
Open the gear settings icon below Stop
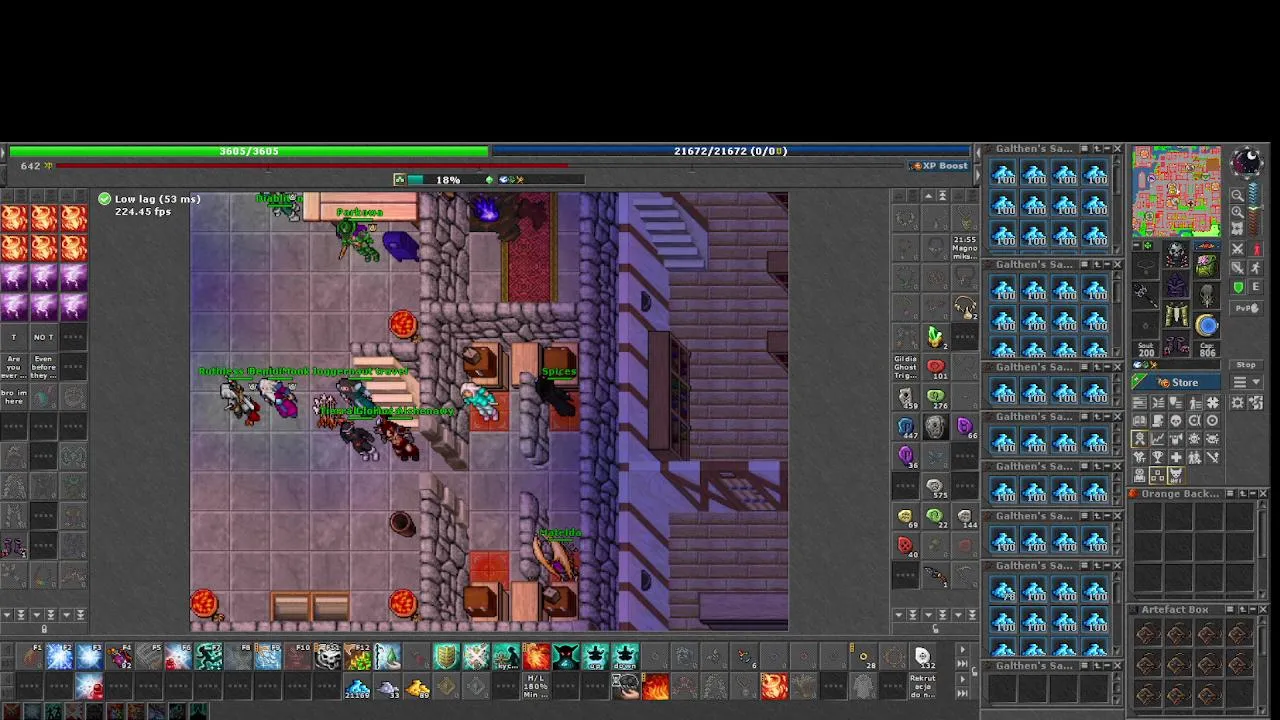tap(1238, 403)
